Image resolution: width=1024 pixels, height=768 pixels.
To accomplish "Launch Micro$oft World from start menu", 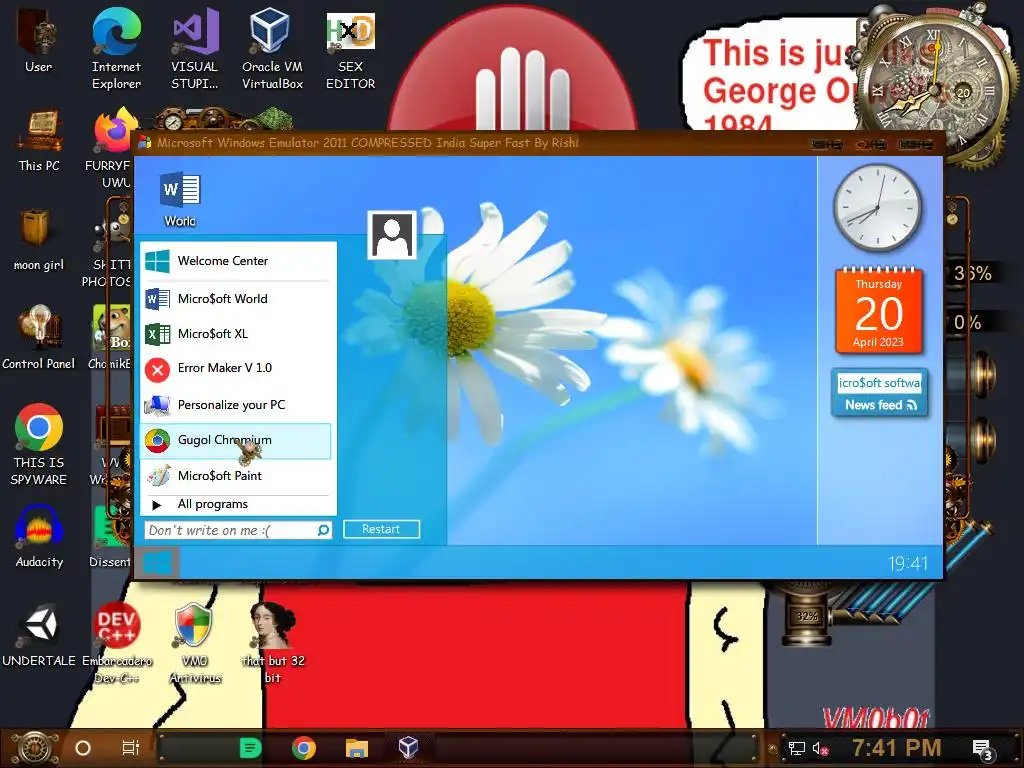I will [x=238, y=298].
